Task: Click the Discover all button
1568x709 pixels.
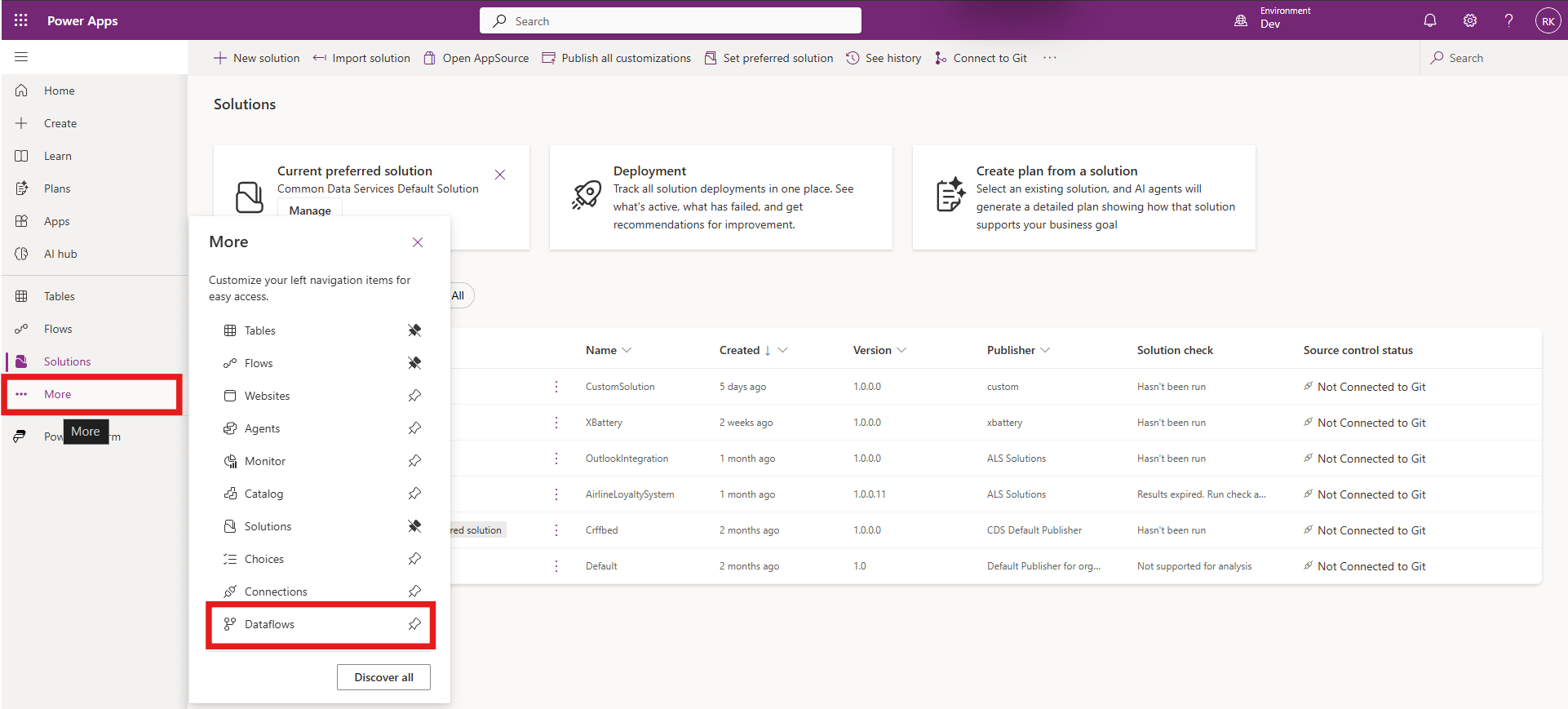Action: [x=383, y=677]
